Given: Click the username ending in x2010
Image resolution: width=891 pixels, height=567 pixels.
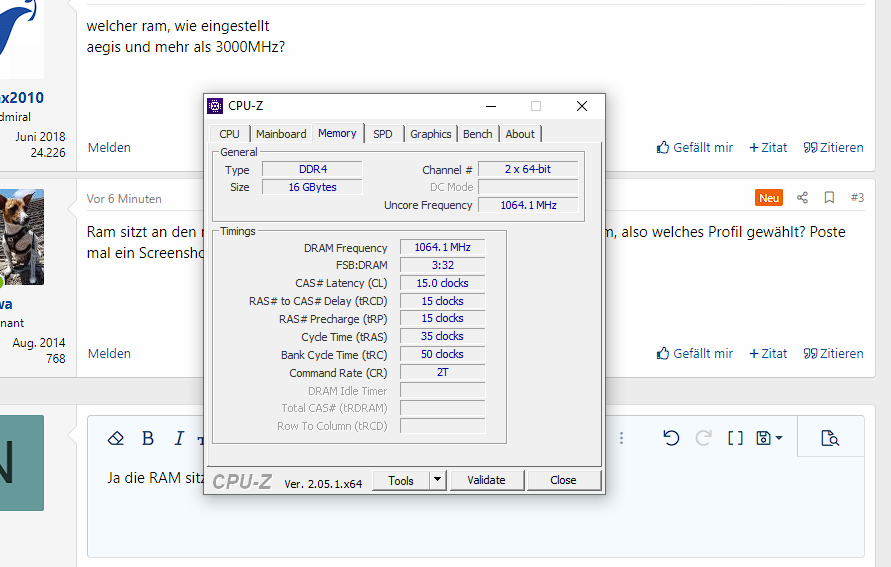Looking at the screenshot, I should pyautogui.click(x=22, y=98).
